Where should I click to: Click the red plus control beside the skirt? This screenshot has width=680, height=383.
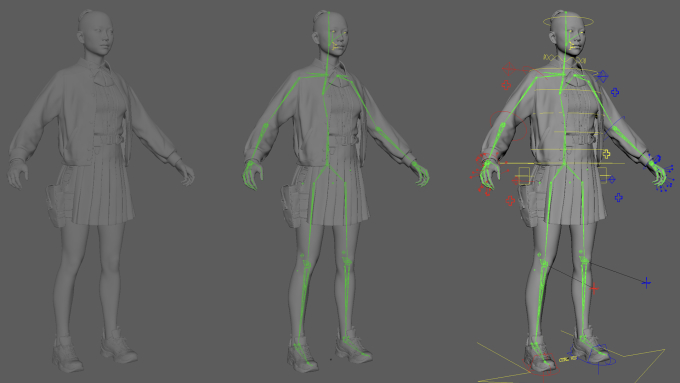coord(510,200)
